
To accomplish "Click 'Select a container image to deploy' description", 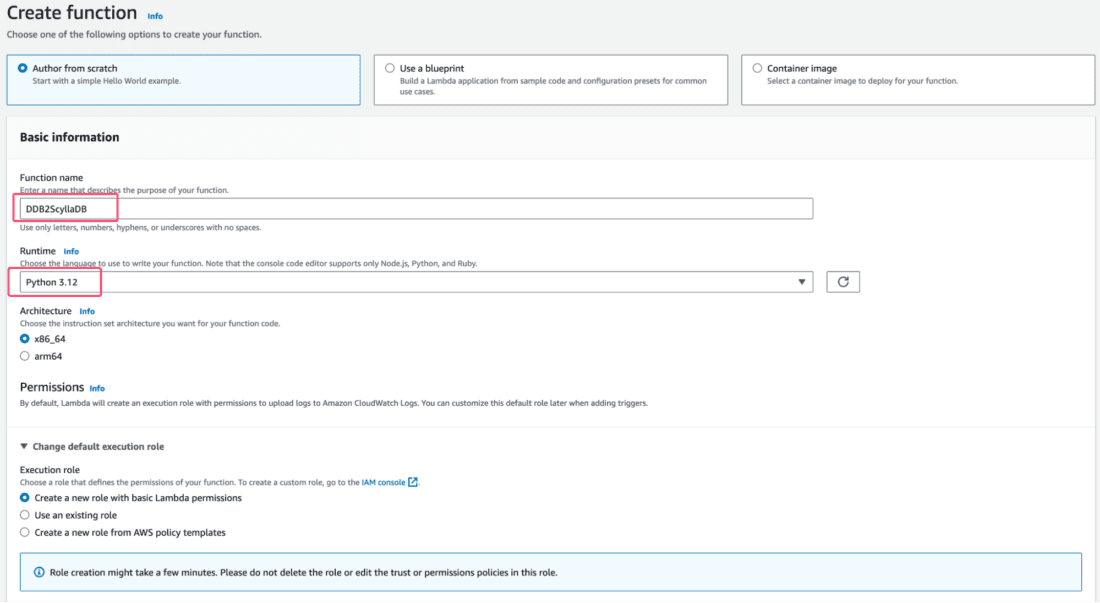I will [x=862, y=81].
